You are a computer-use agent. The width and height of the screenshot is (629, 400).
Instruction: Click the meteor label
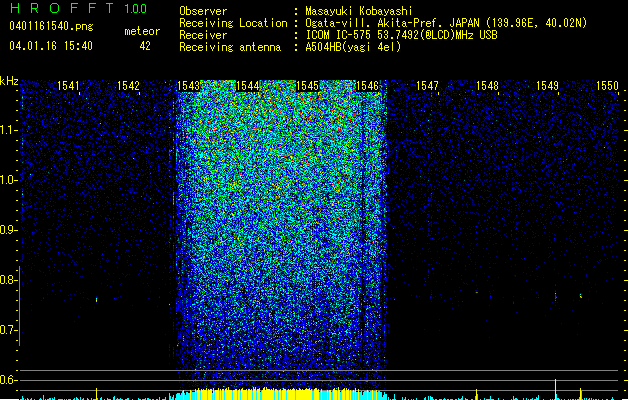click(142, 31)
